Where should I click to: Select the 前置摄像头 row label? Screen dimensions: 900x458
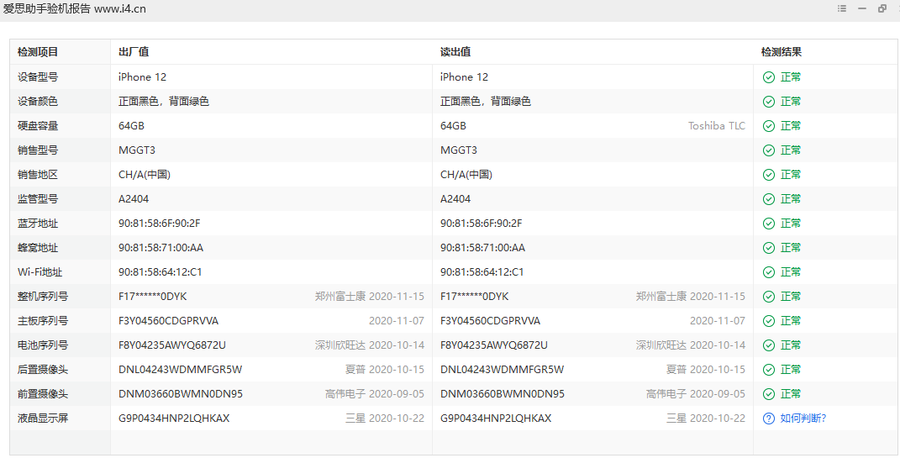tap(42, 394)
